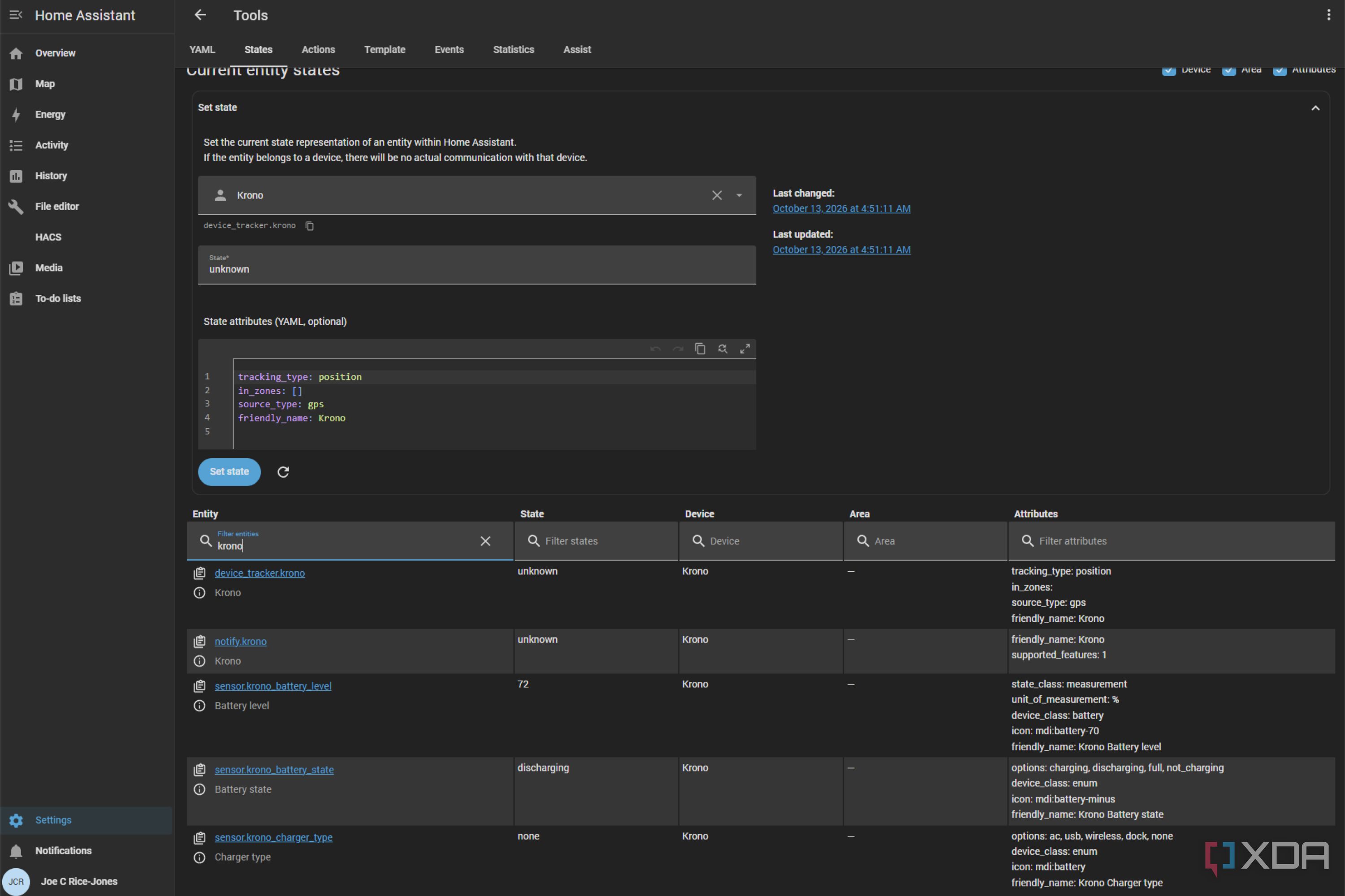Open File editor in the sidebar
Image resolution: width=1345 pixels, height=896 pixels.
pos(86,206)
